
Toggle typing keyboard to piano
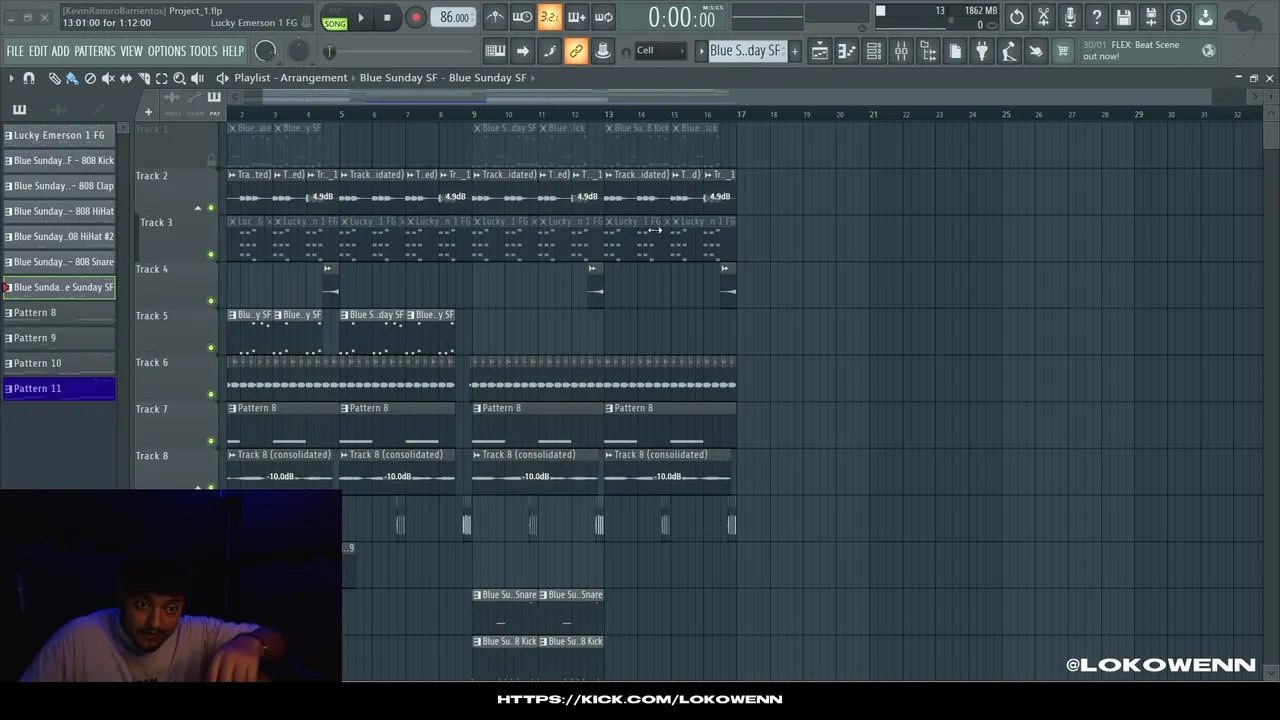(495, 51)
